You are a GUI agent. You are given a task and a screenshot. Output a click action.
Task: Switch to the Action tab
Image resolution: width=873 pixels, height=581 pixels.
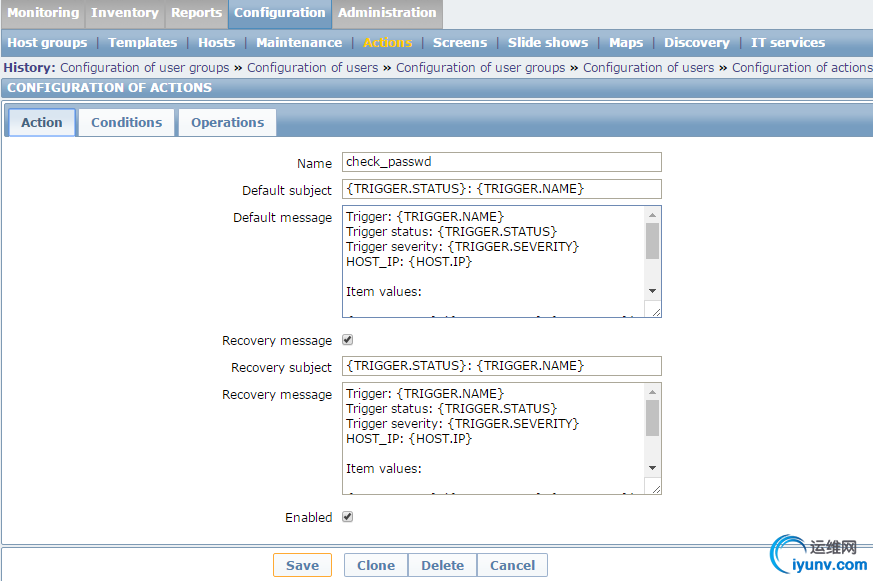click(42, 122)
